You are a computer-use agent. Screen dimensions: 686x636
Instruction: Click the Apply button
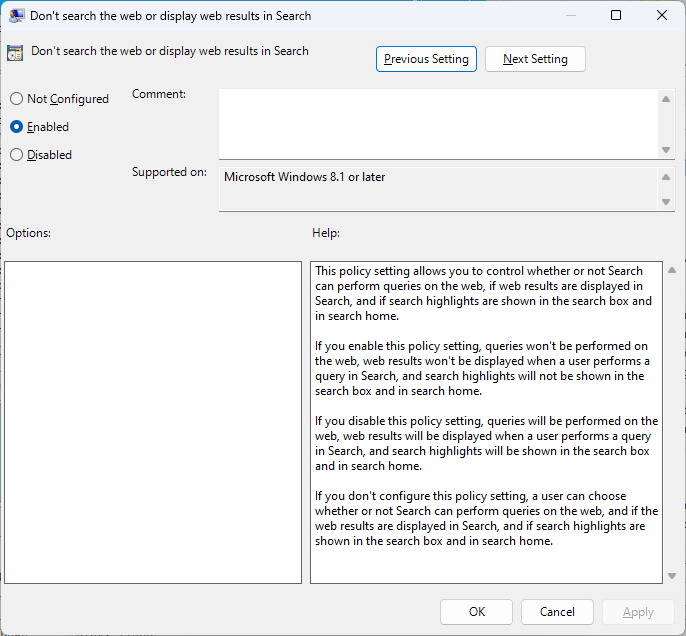coord(638,612)
